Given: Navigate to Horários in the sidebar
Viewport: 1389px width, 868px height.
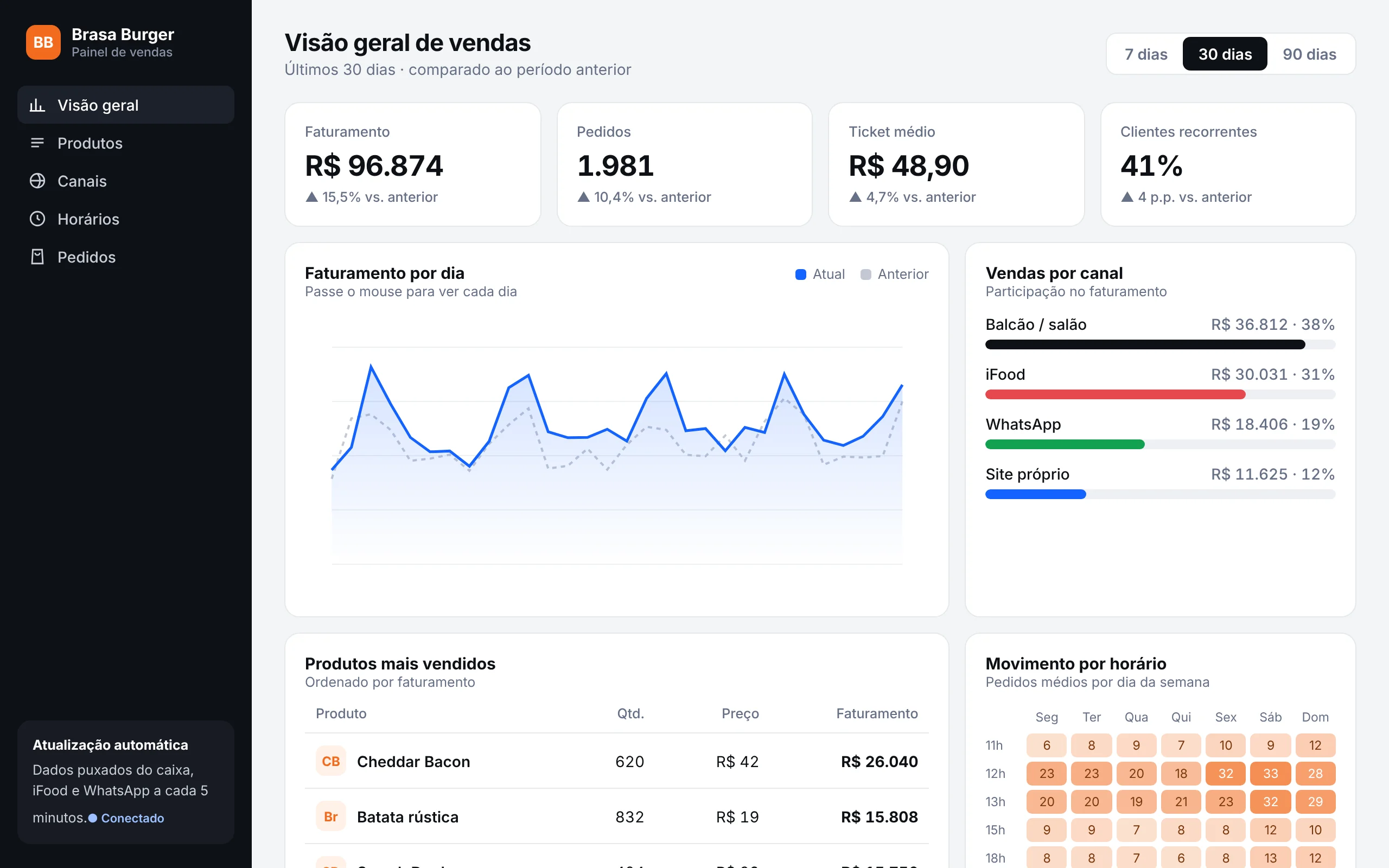Looking at the screenshot, I should [x=126, y=219].
